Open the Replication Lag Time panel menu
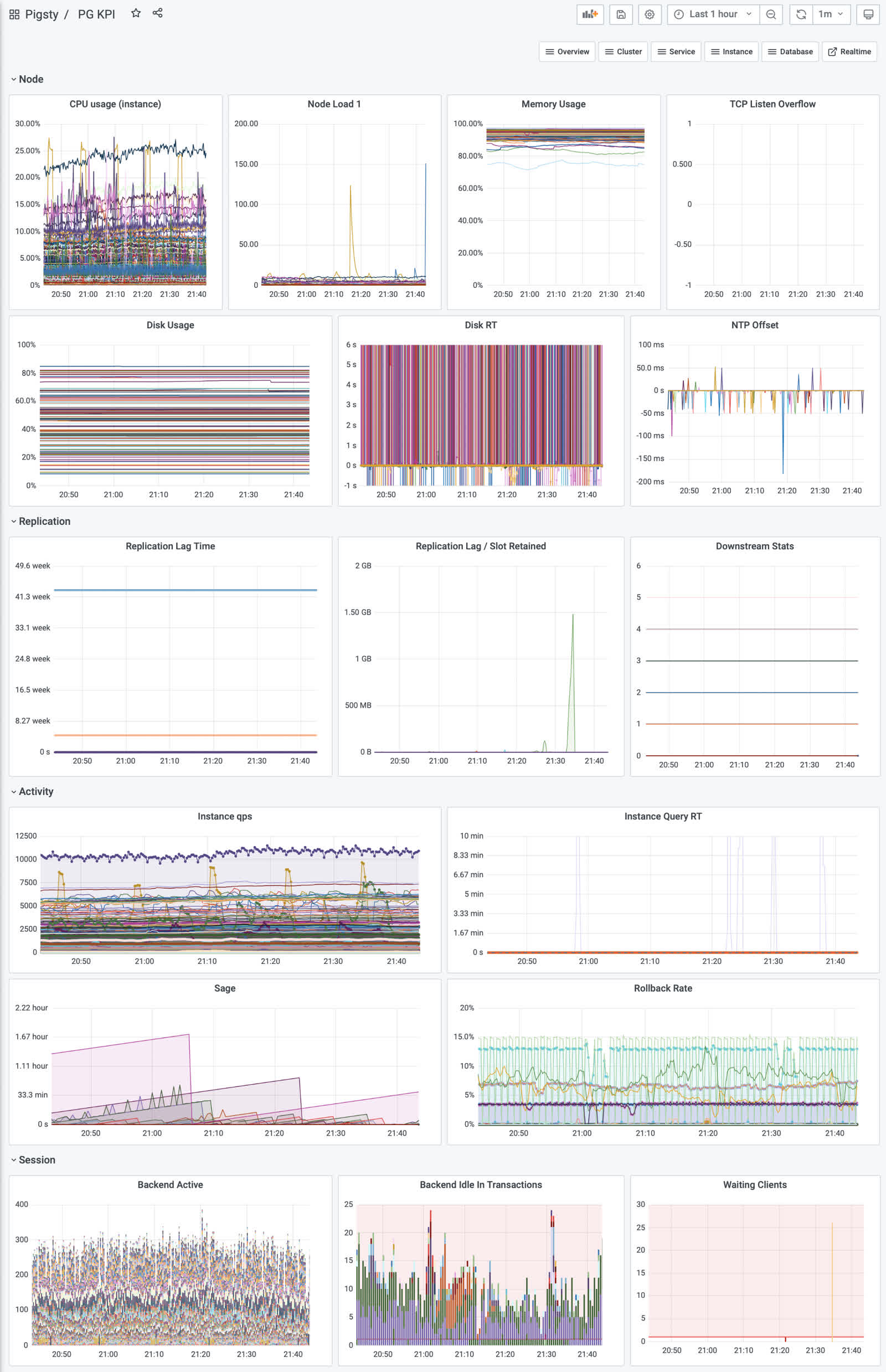 171,546
